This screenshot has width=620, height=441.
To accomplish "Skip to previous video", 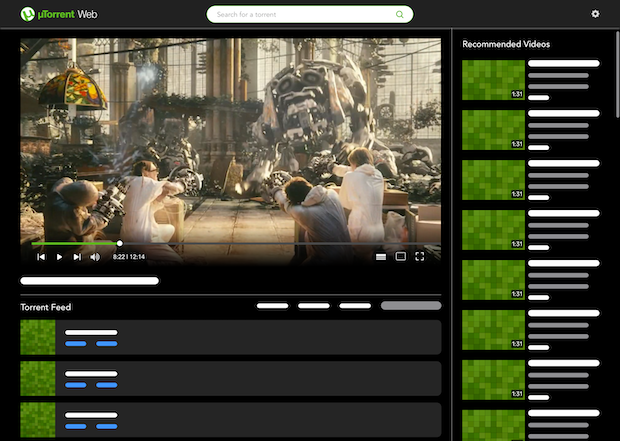I will tap(41, 257).
